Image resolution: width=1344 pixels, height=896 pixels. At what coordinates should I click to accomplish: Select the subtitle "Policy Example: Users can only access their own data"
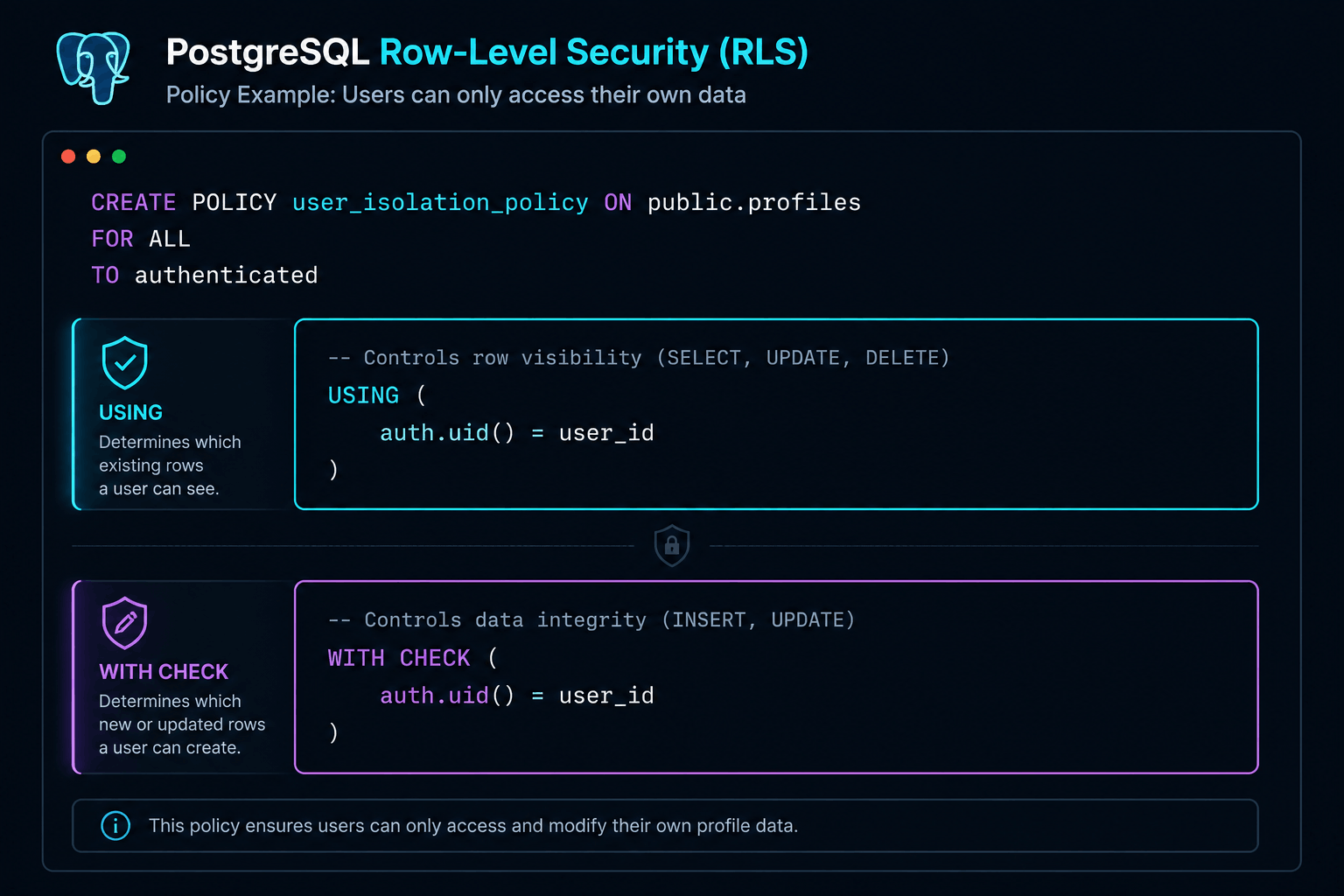pos(456,94)
